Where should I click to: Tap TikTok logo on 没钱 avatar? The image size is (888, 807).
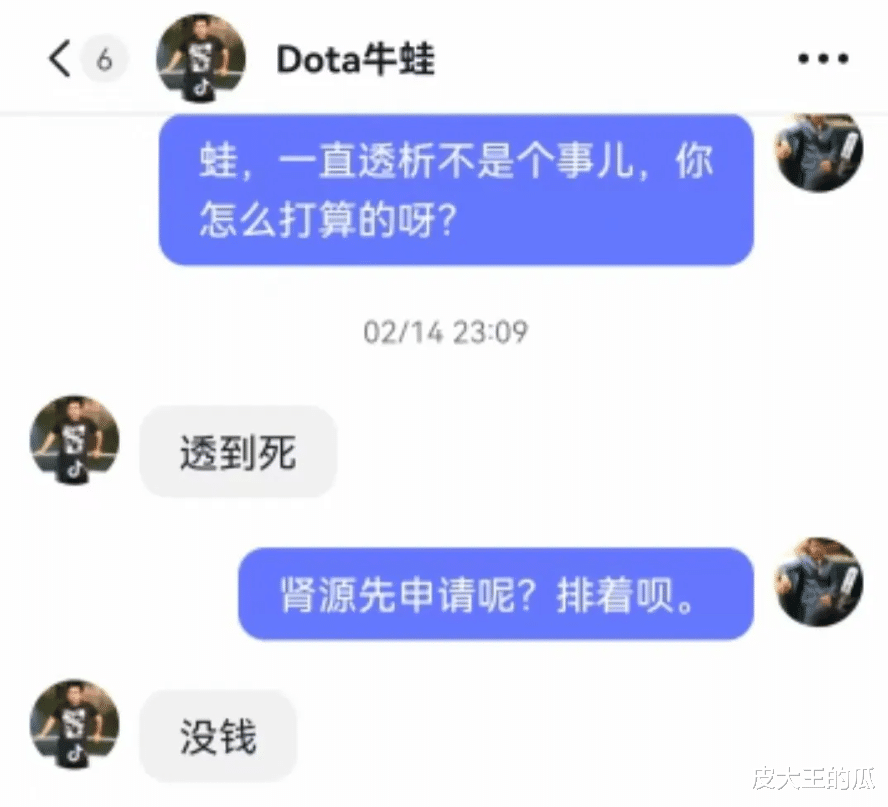click(76, 754)
